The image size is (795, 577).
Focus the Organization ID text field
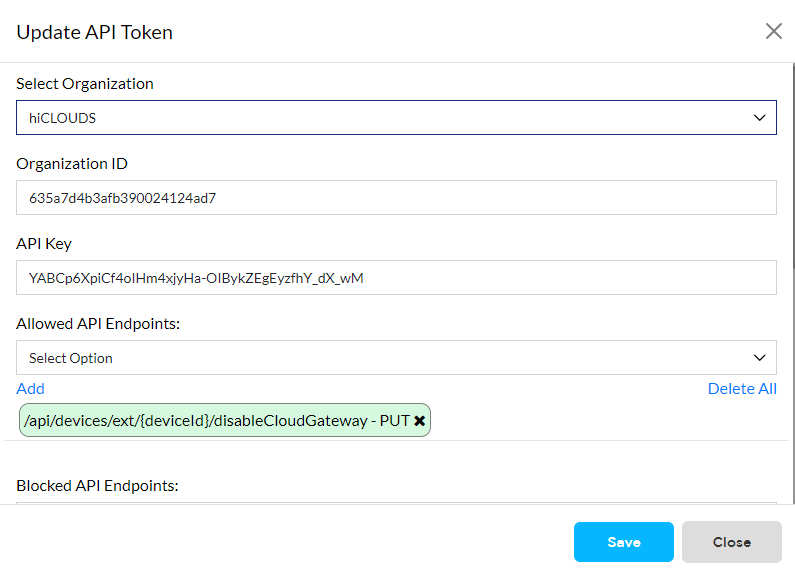396,198
